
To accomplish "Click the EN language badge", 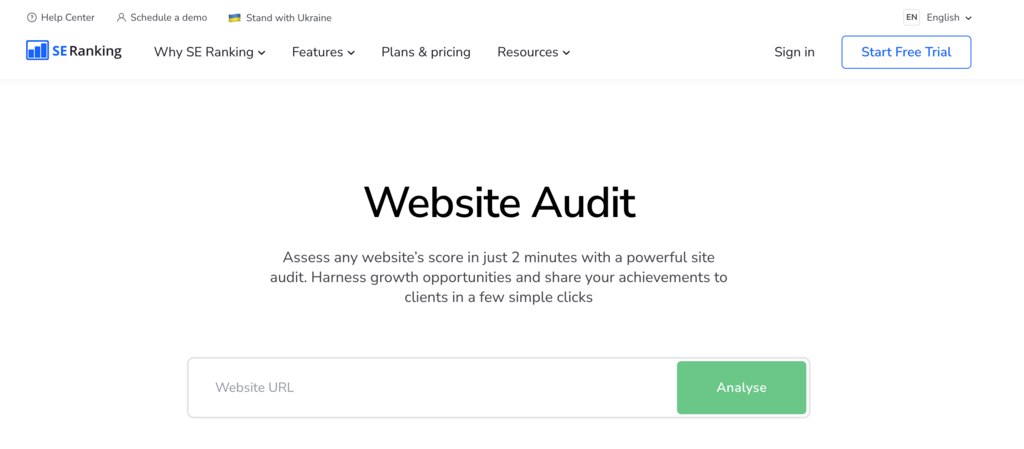I will [911, 17].
